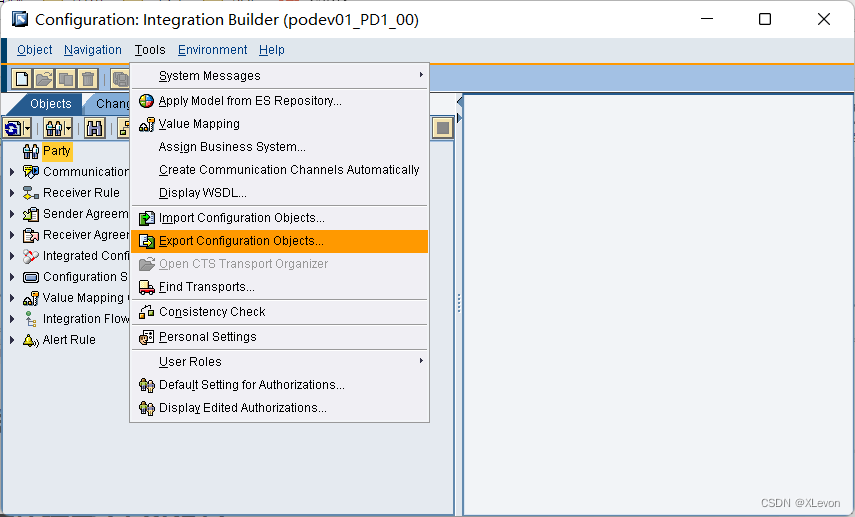This screenshot has width=855, height=517.
Task: Switch to the Change Lists tab
Action: tap(109, 104)
